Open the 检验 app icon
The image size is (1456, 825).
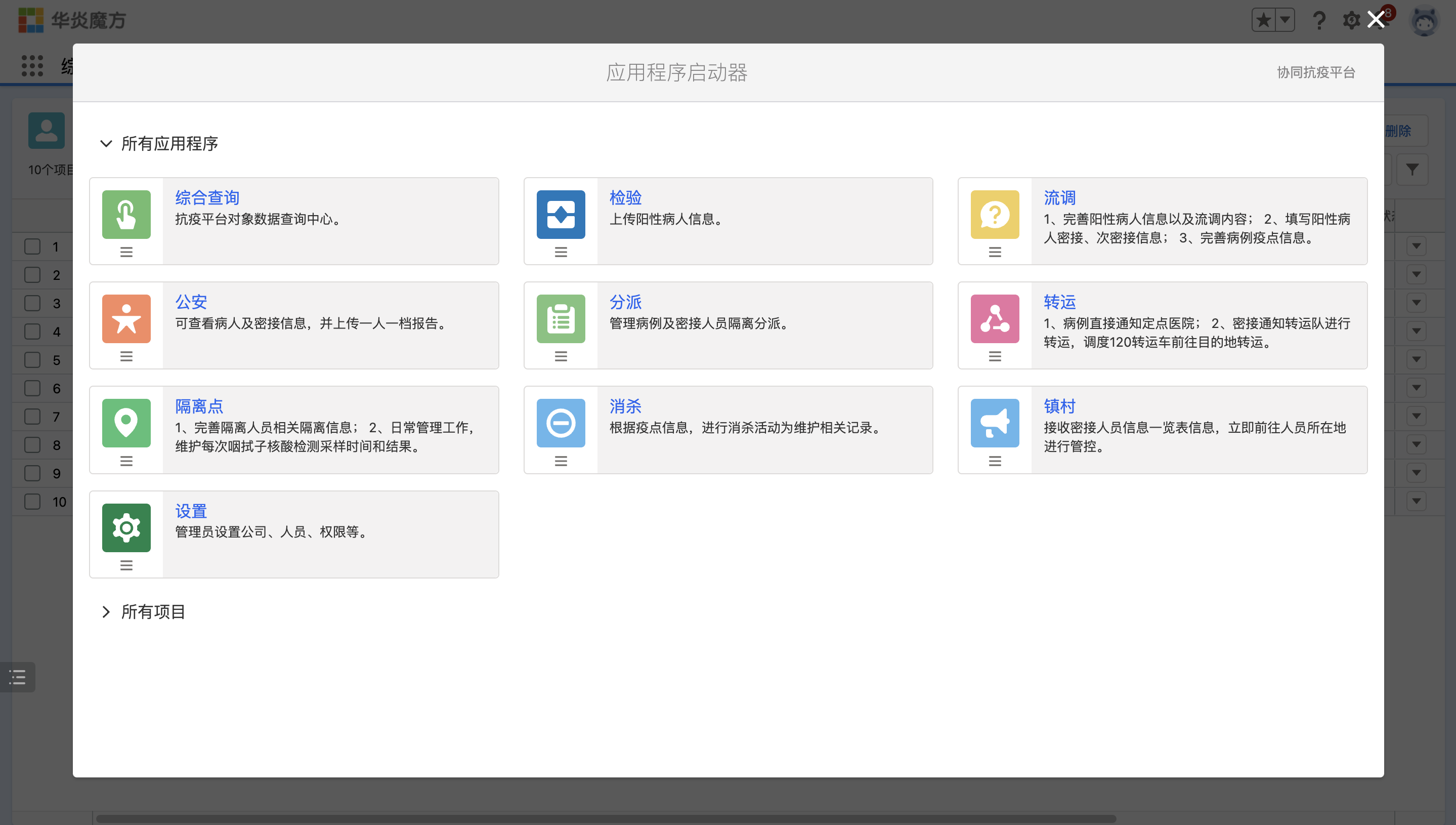[561, 214]
